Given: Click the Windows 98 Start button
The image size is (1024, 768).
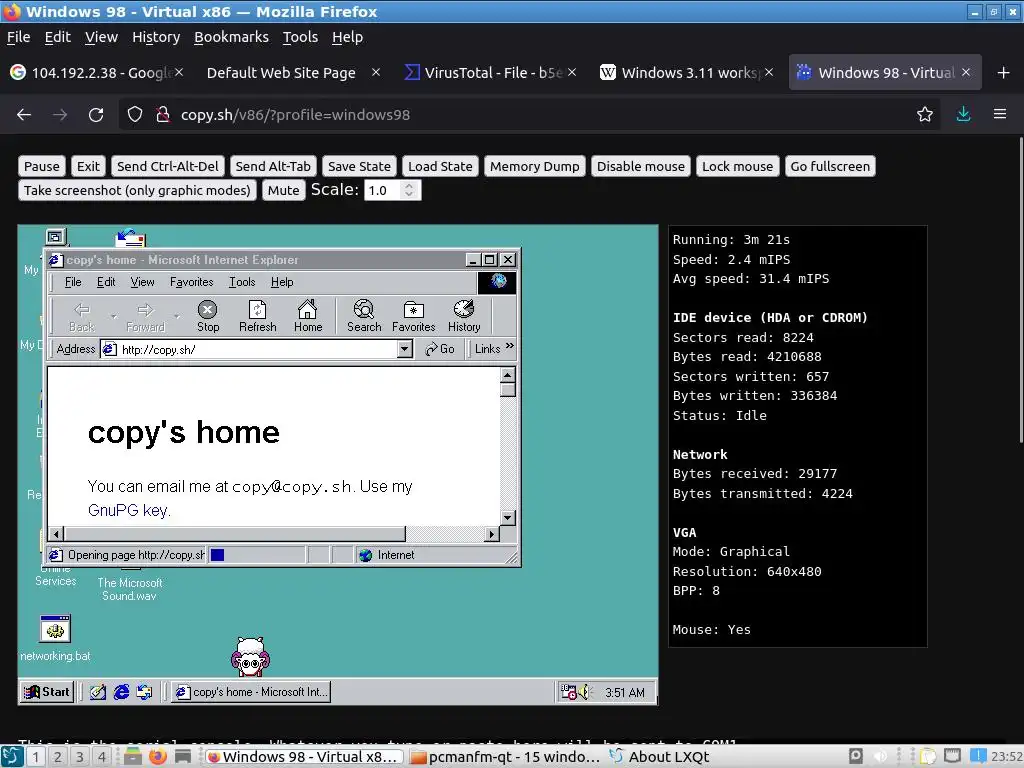Looking at the screenshot, I should [47, 692].
